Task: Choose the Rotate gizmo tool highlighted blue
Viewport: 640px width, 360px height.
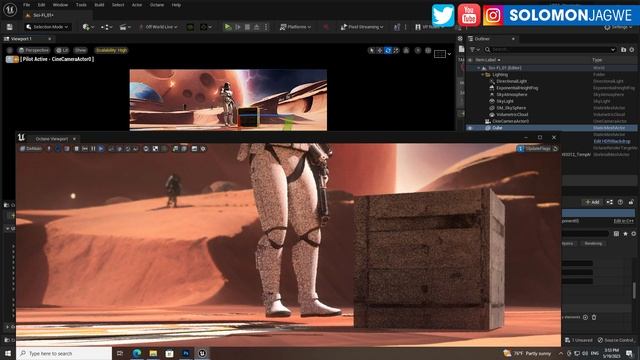Action: click(x=388, y=50)
